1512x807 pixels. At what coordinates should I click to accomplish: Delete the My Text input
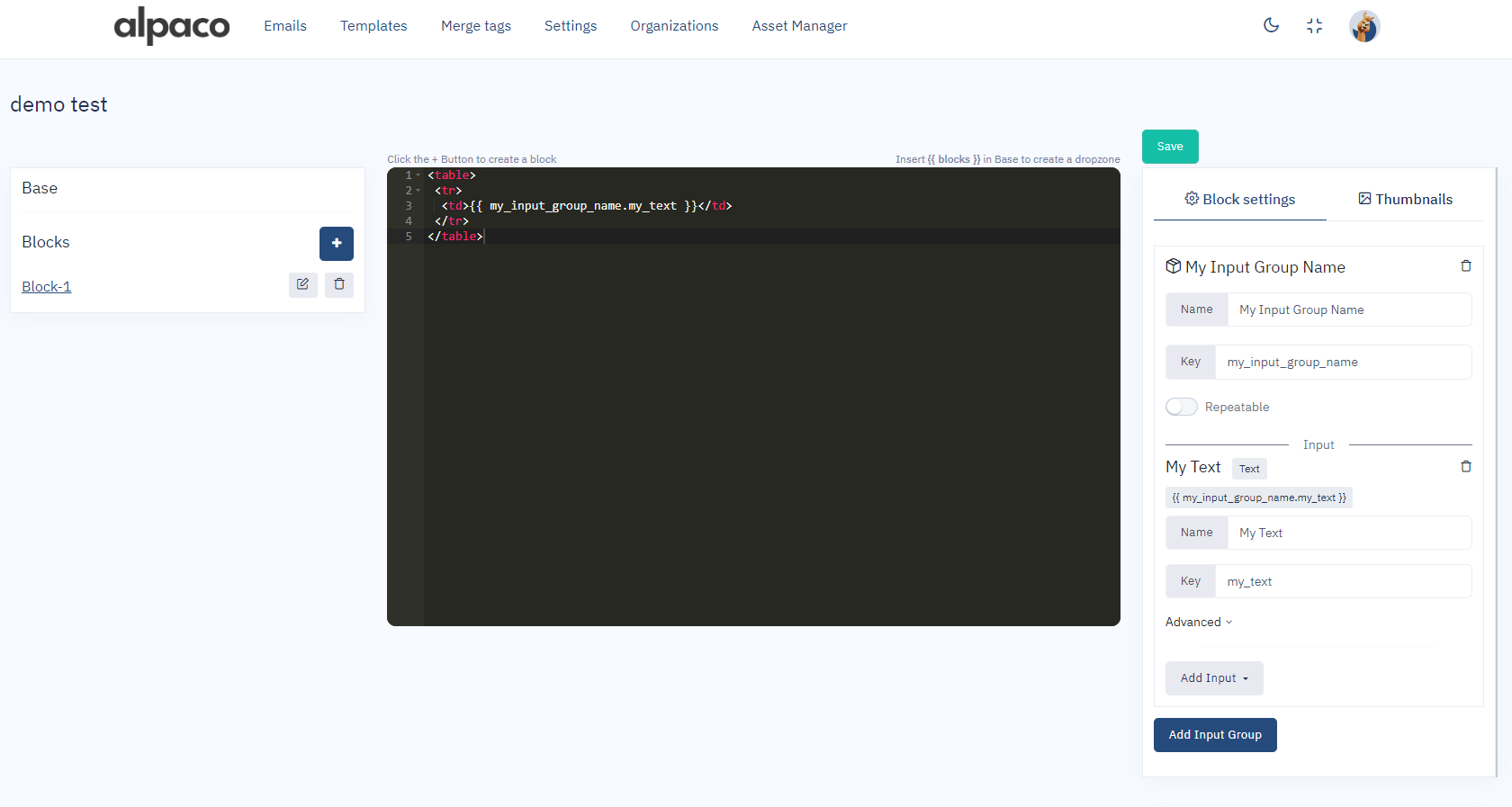coord(1465,467)
